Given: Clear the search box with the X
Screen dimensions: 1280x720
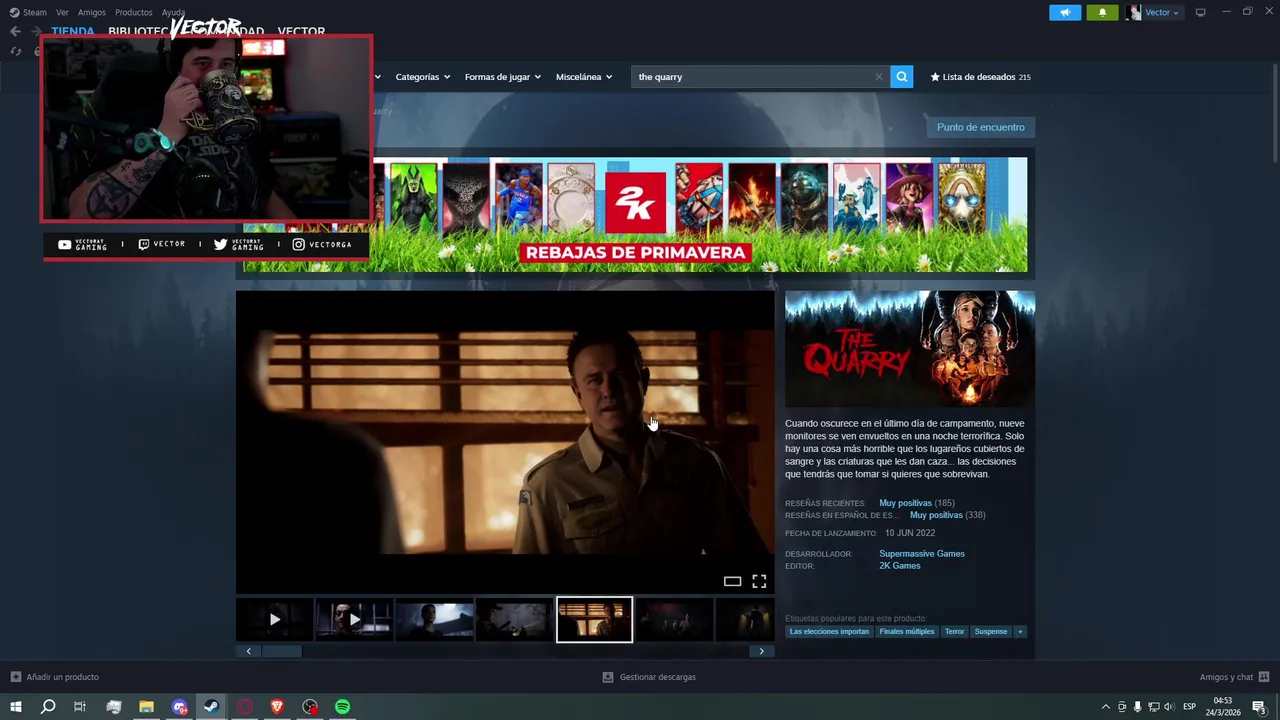Looking at the screenshot, I should [x=879, y=77].
